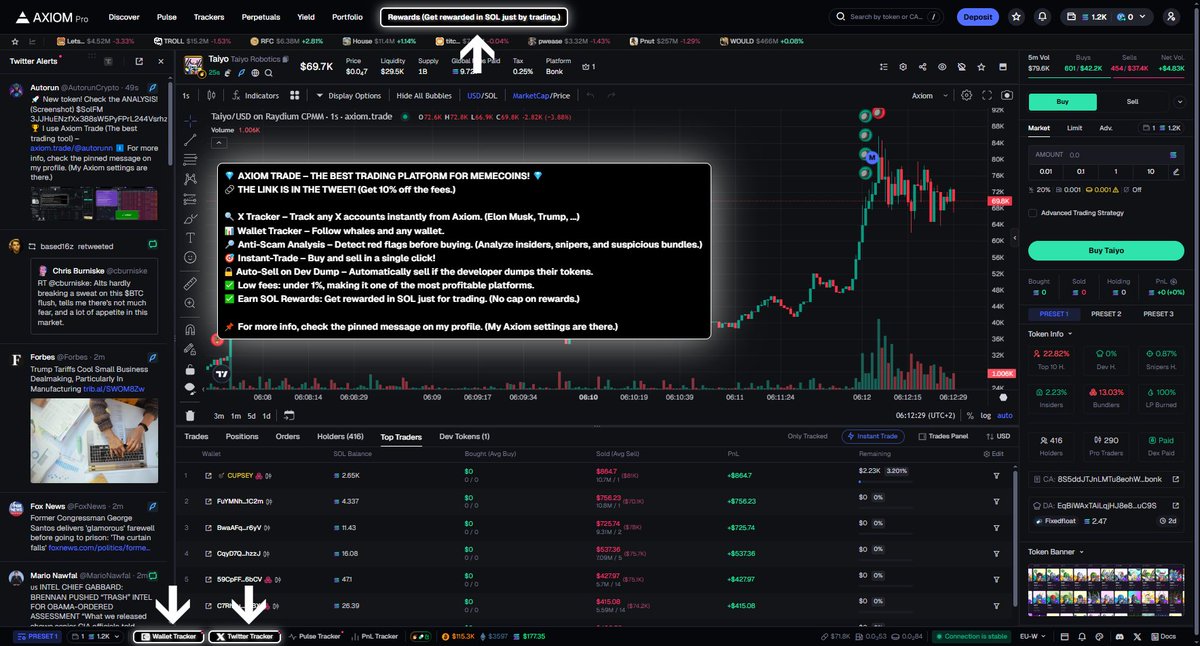Hide token visibility with eye icon

point(941,67)
